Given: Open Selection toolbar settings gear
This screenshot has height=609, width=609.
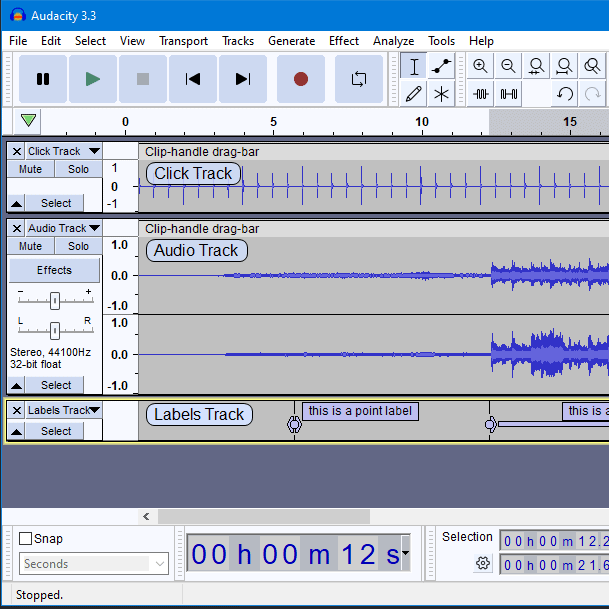Looking at the screenshot, I should (x=483, y=563).
